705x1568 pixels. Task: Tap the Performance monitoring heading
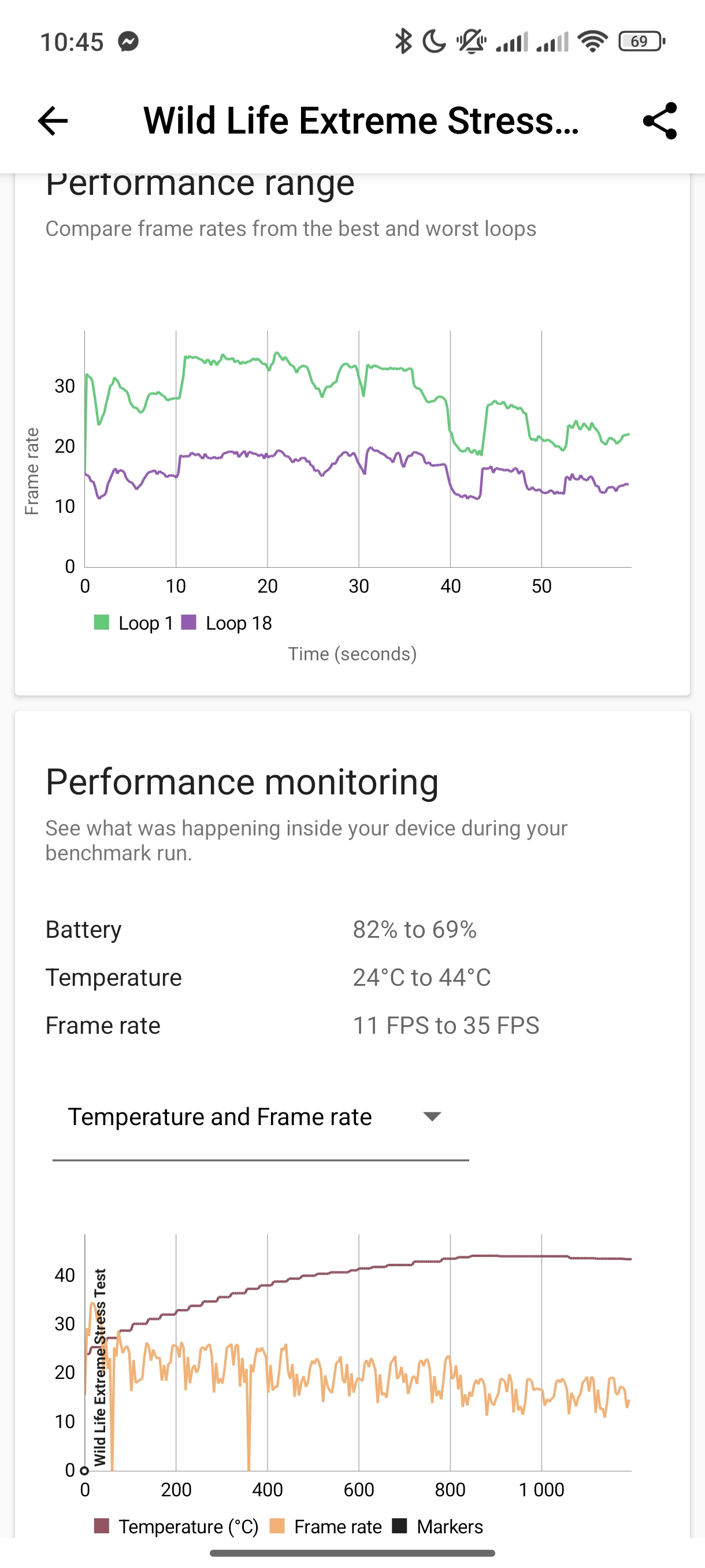tap(242, 782)
